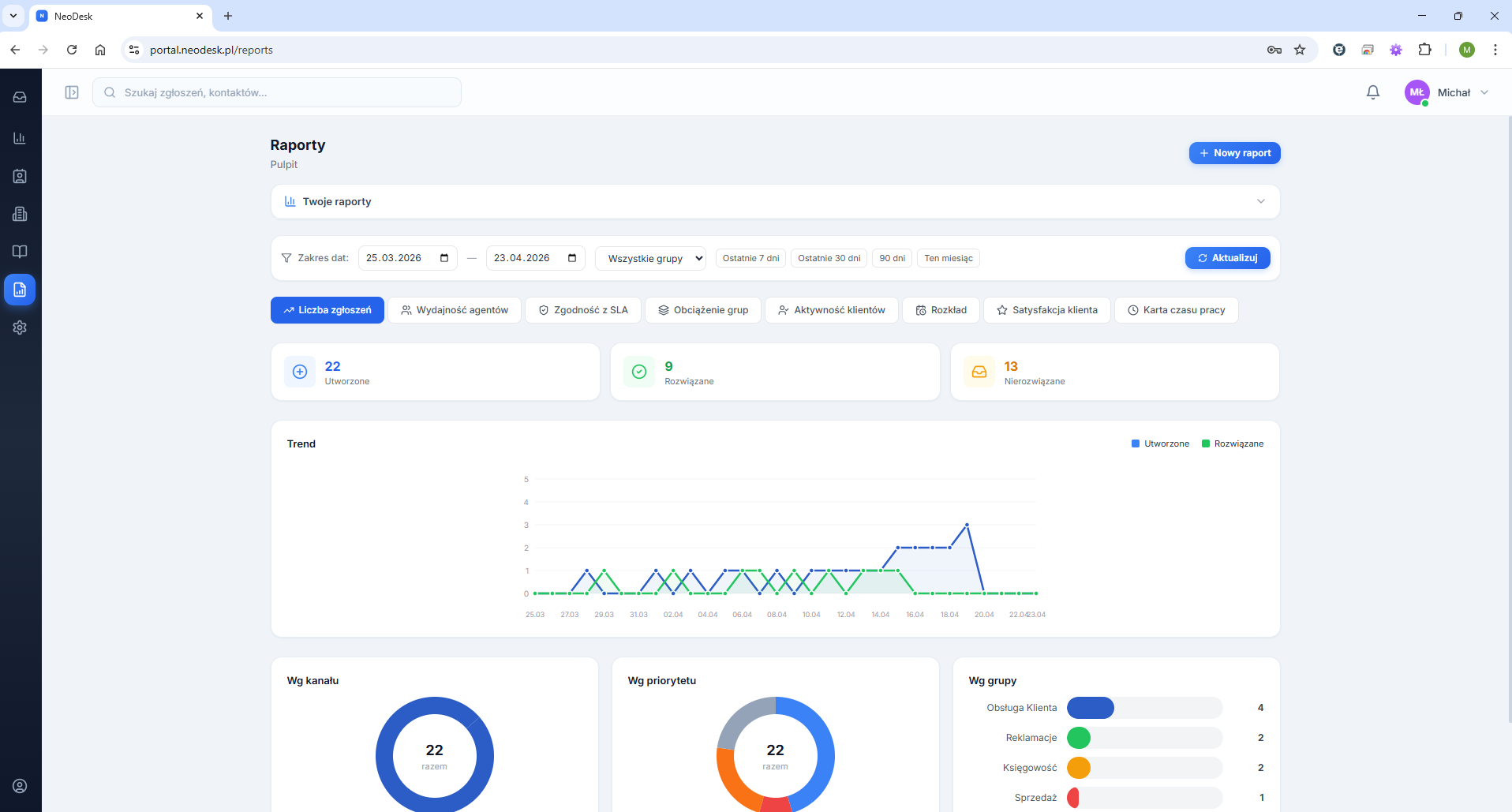Viewport: 1512px width, 812px height.
Task: Switch to Karta czasu pracy tab
Action: click(x=1177, y=310)
